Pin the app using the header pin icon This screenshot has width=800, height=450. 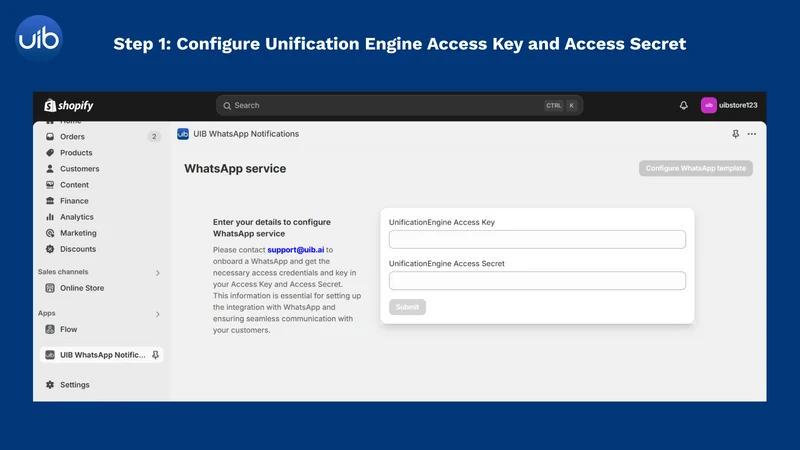coord(735,134)
